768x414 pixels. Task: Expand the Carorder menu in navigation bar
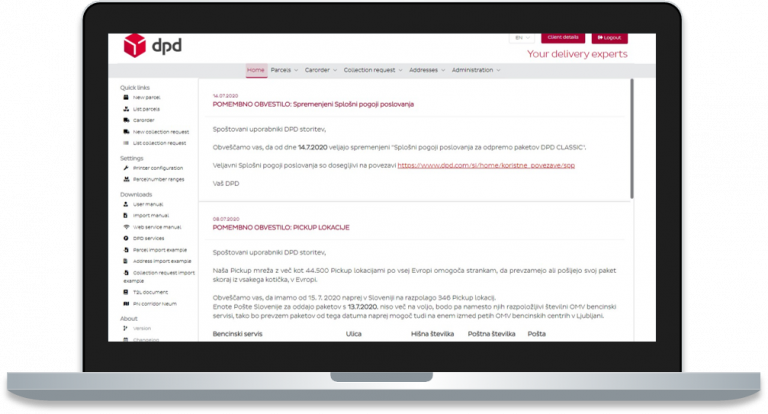click(x=321, y=70)
